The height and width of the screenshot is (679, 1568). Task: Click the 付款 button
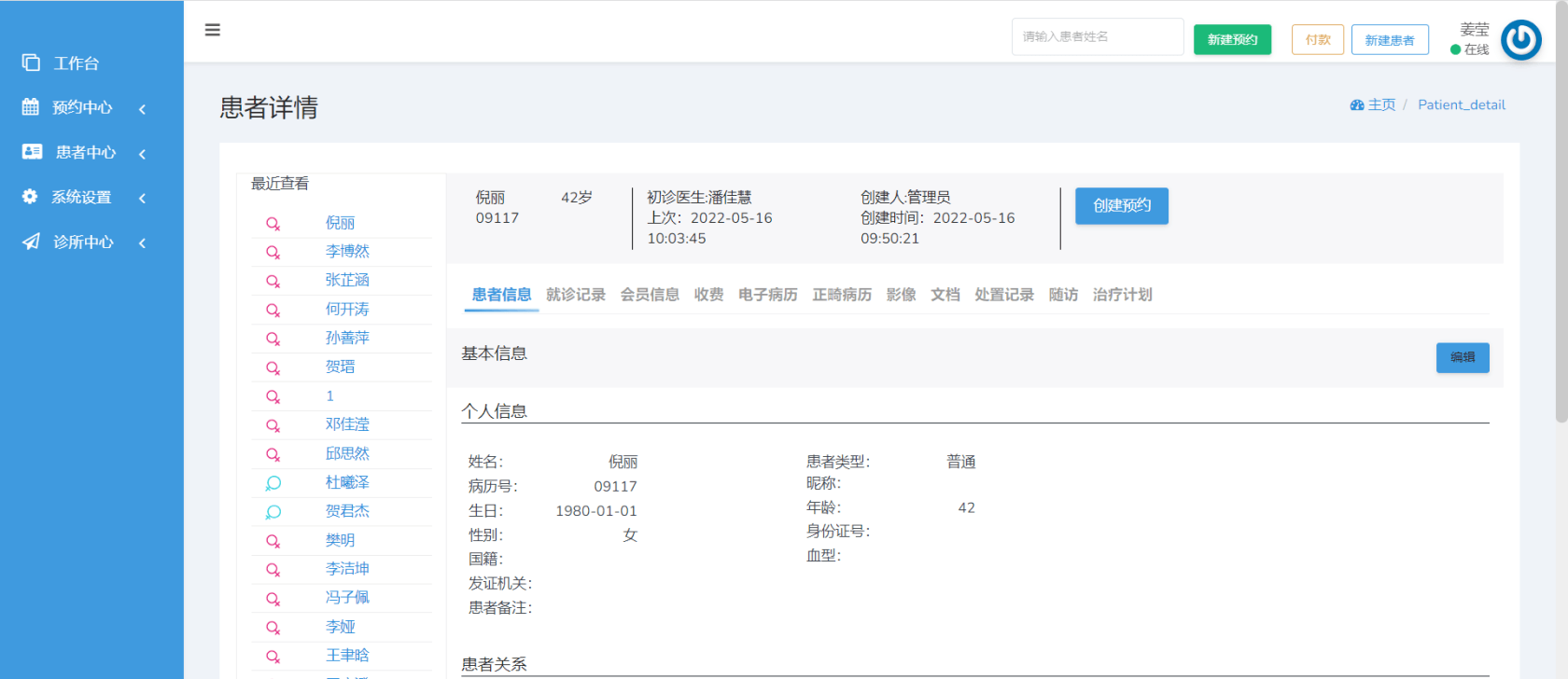[1318, 39]
